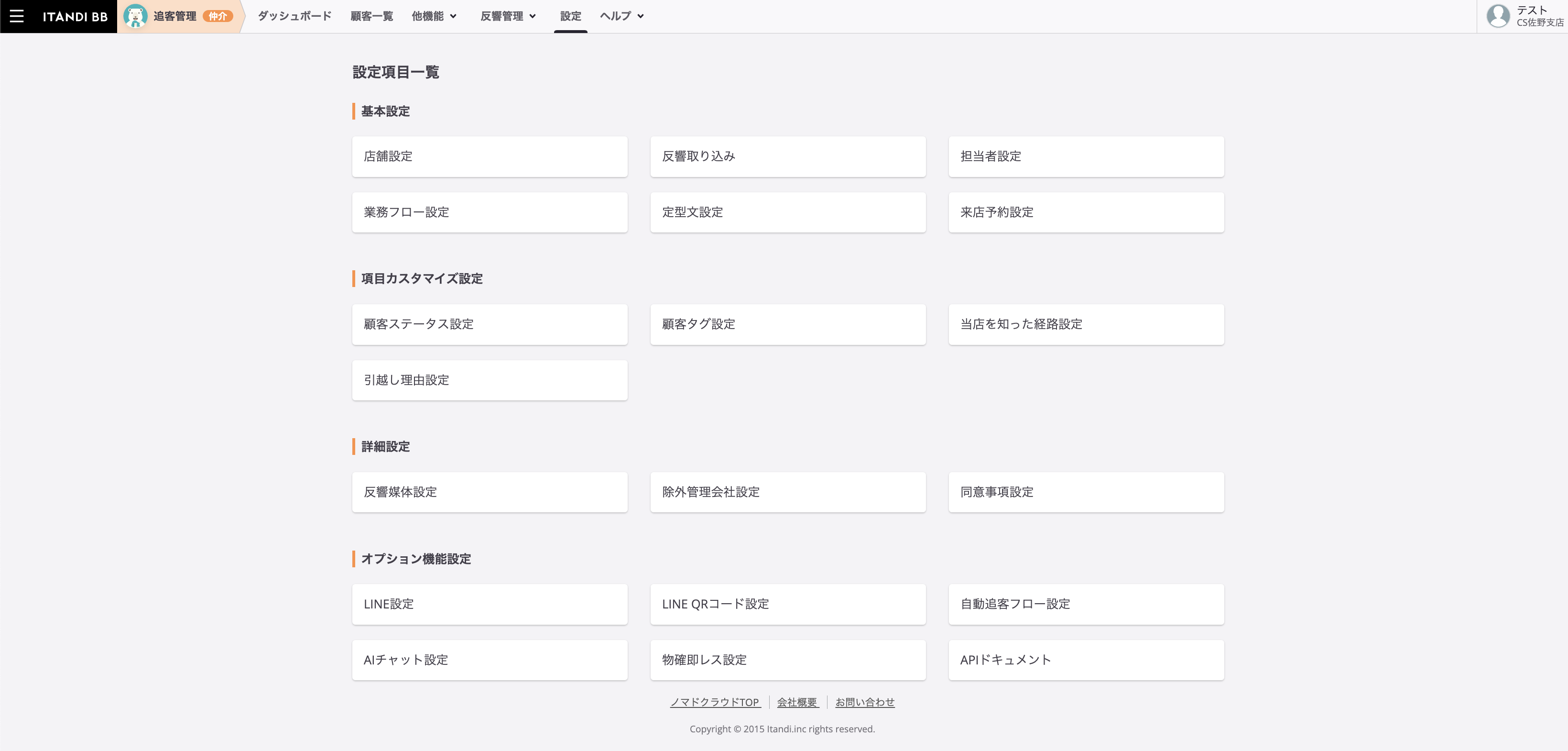Expand the 反響管理 dropdown menu
1568x751 pixels.
click(508, 16)
